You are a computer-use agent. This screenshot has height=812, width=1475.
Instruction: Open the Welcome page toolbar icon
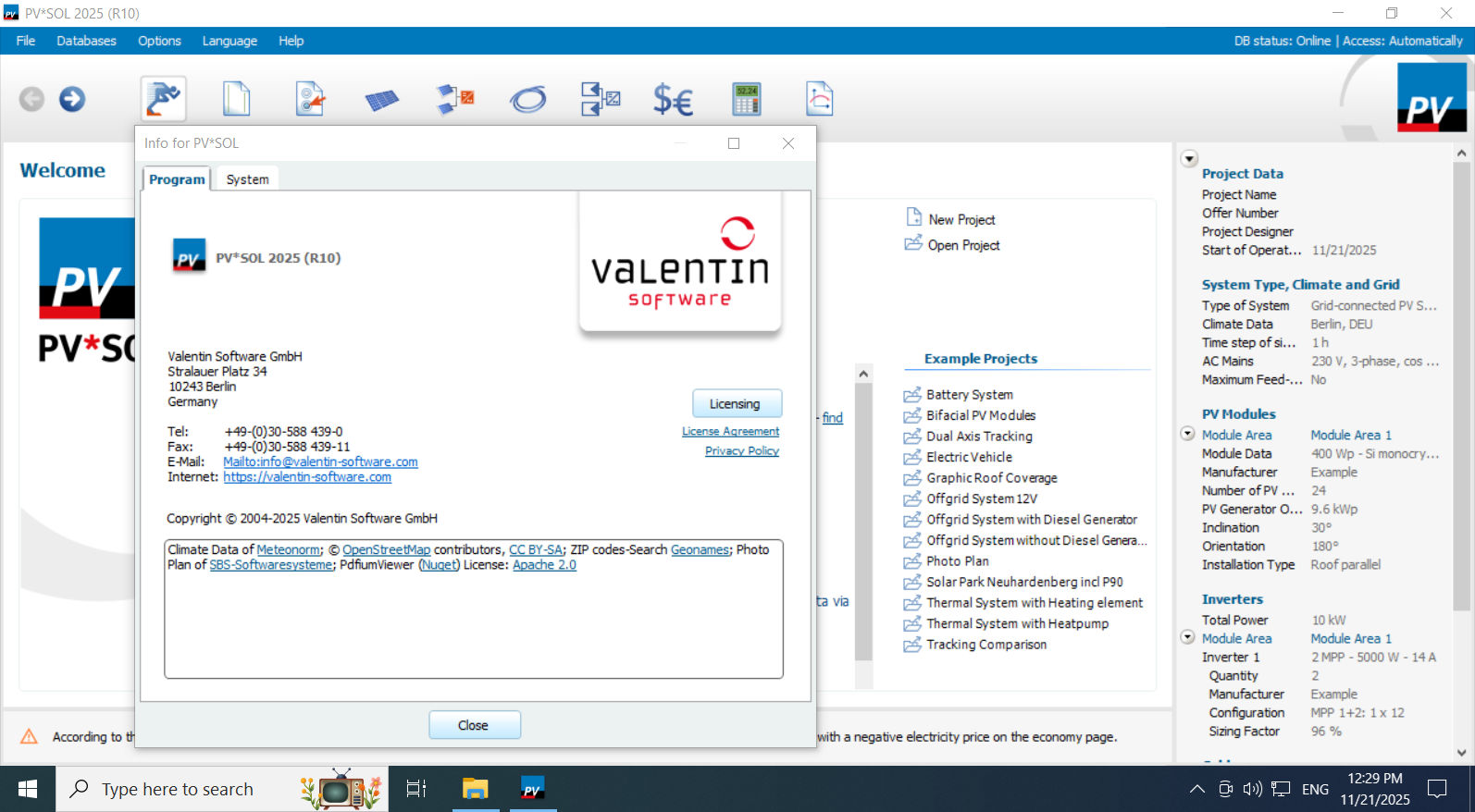click(x=164, y=98)
